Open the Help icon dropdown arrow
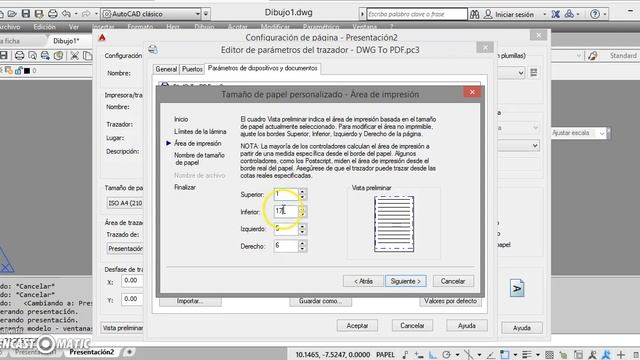 tap(604, 14)
